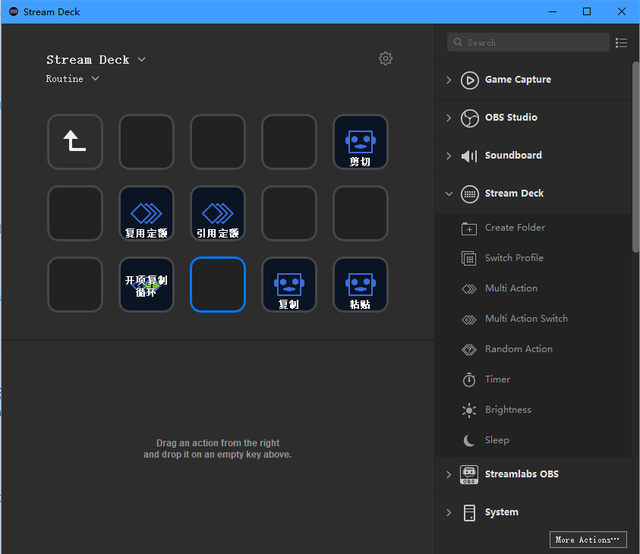
Task: Select the Random Action label
Action: tap(519, 349)
